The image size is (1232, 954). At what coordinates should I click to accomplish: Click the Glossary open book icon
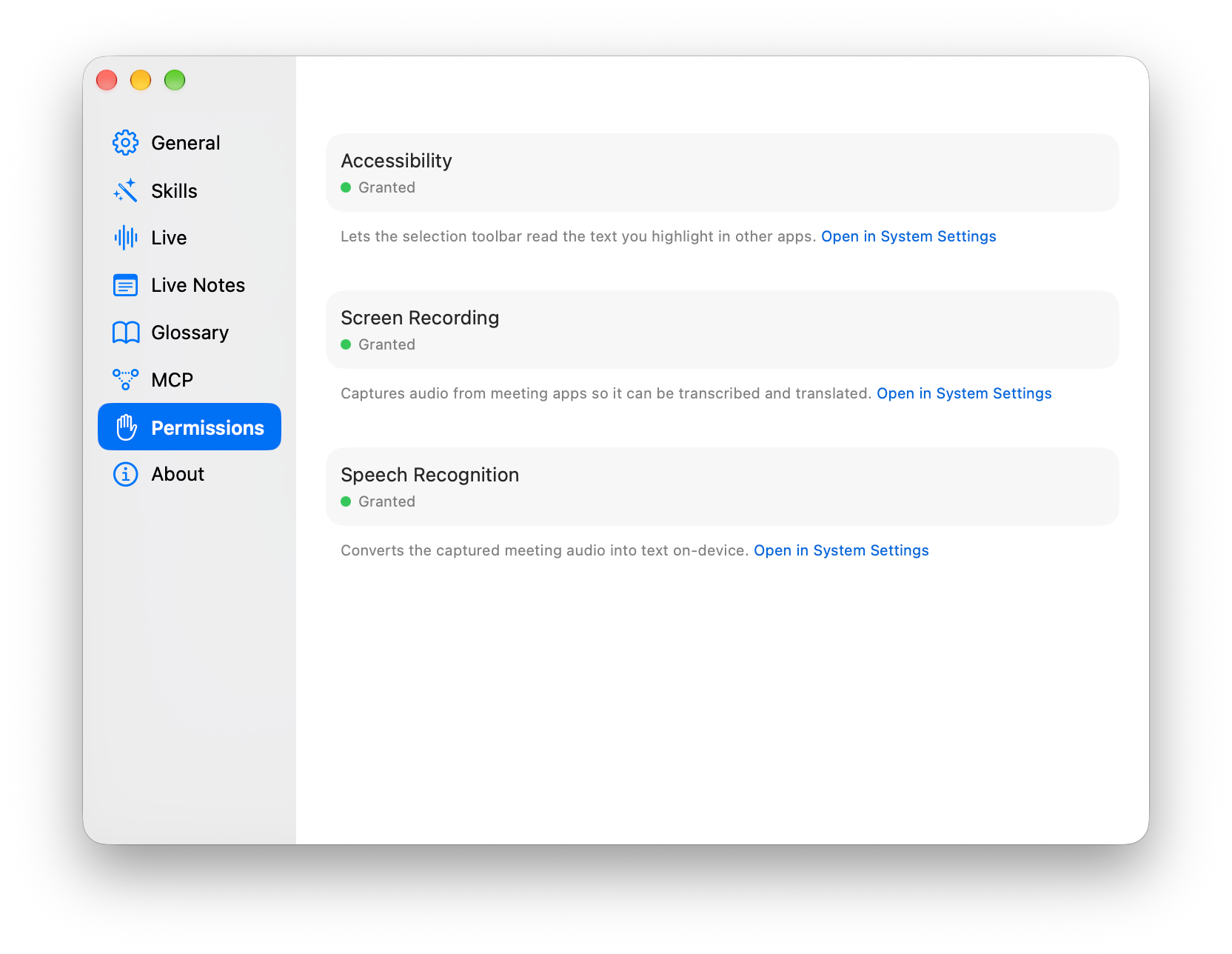126,333
